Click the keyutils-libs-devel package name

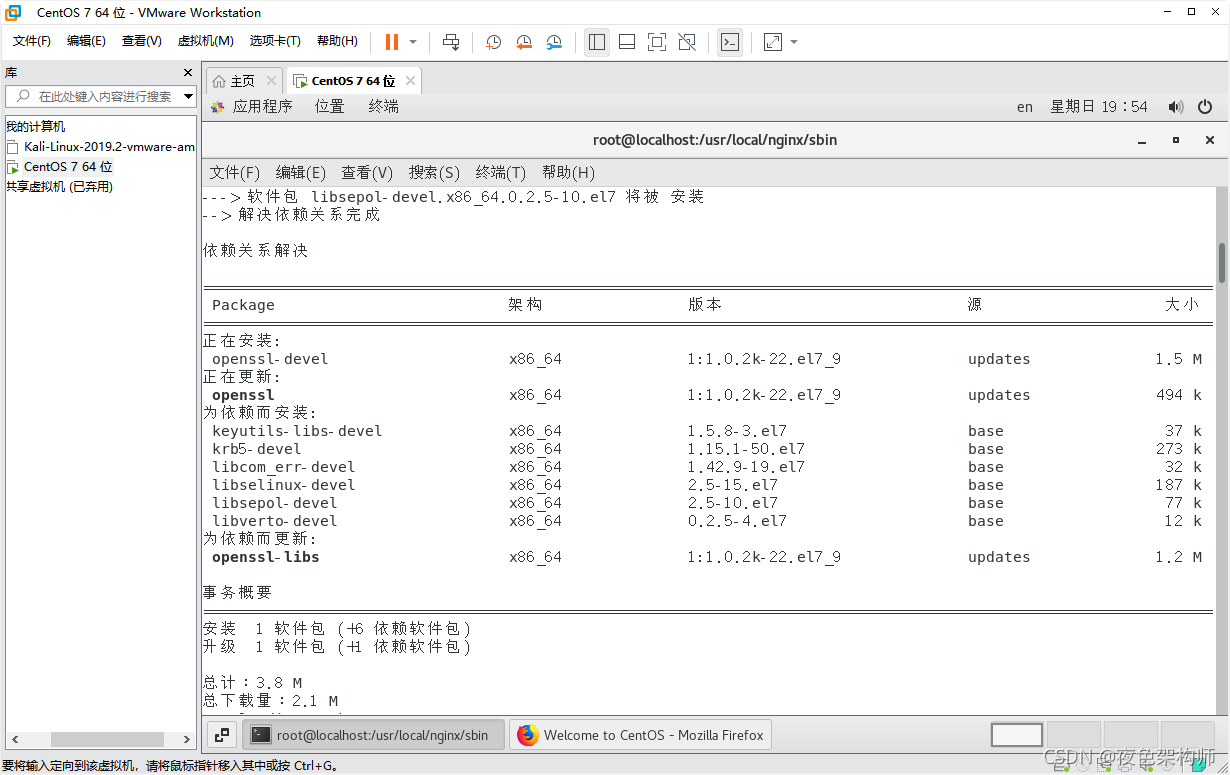[x=297, y=431]
